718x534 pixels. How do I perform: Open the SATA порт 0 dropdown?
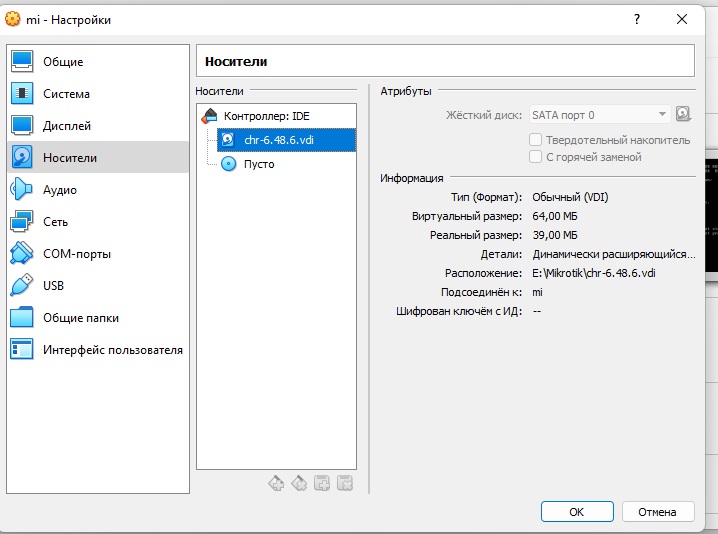600,115
